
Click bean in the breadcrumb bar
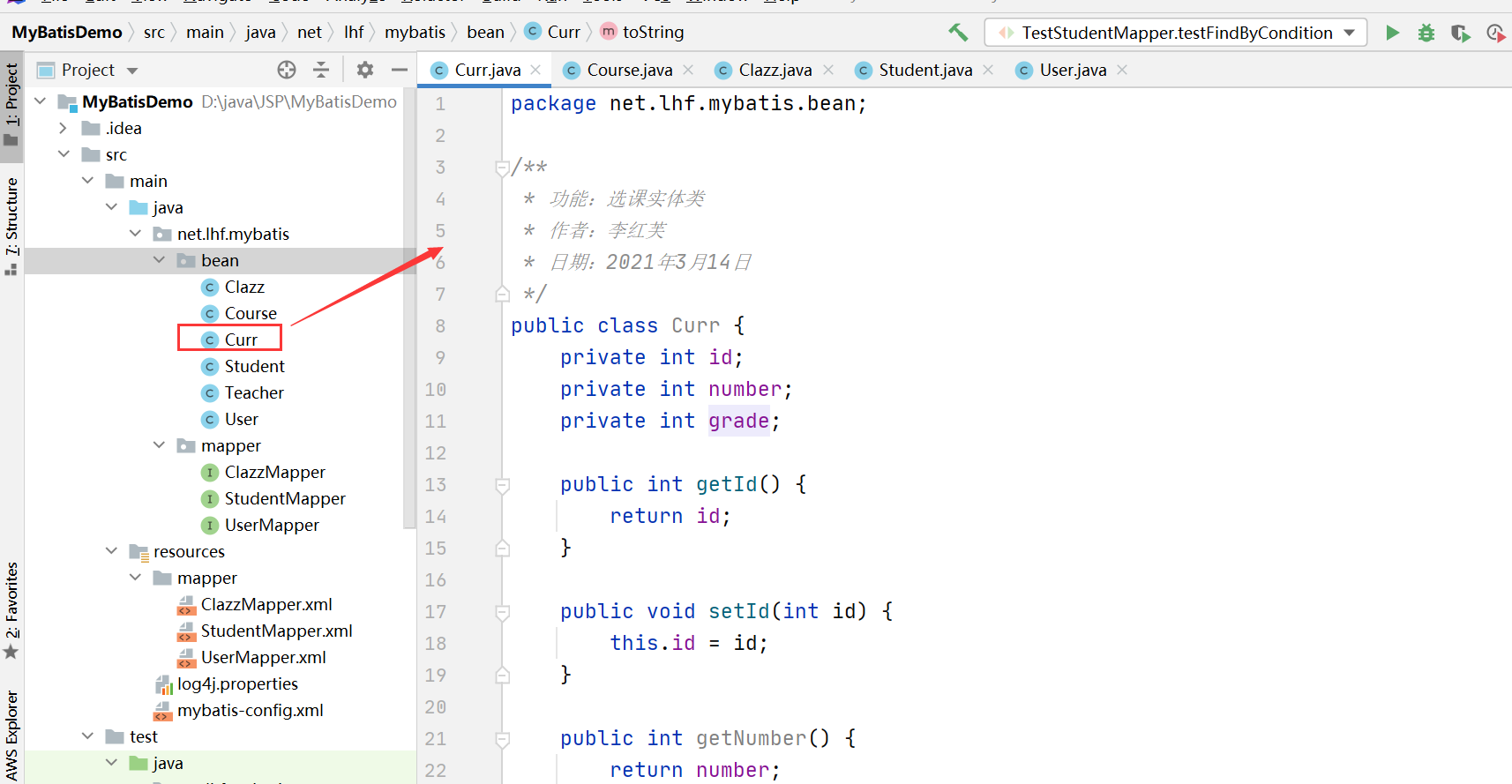485,33
